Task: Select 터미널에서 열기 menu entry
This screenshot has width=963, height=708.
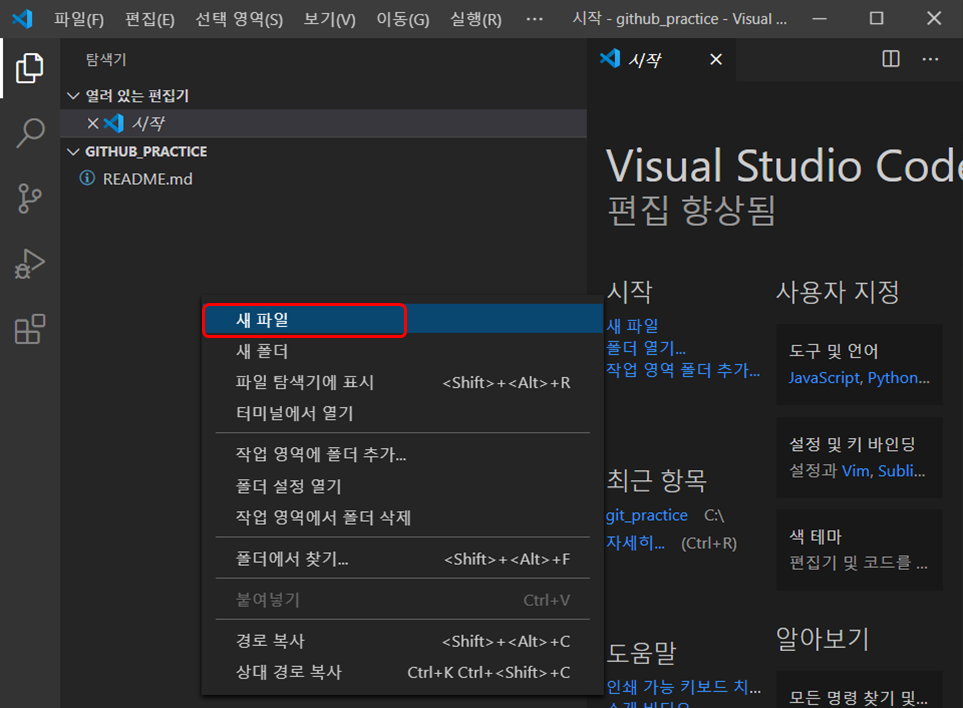Action: (x=402, y=413)
